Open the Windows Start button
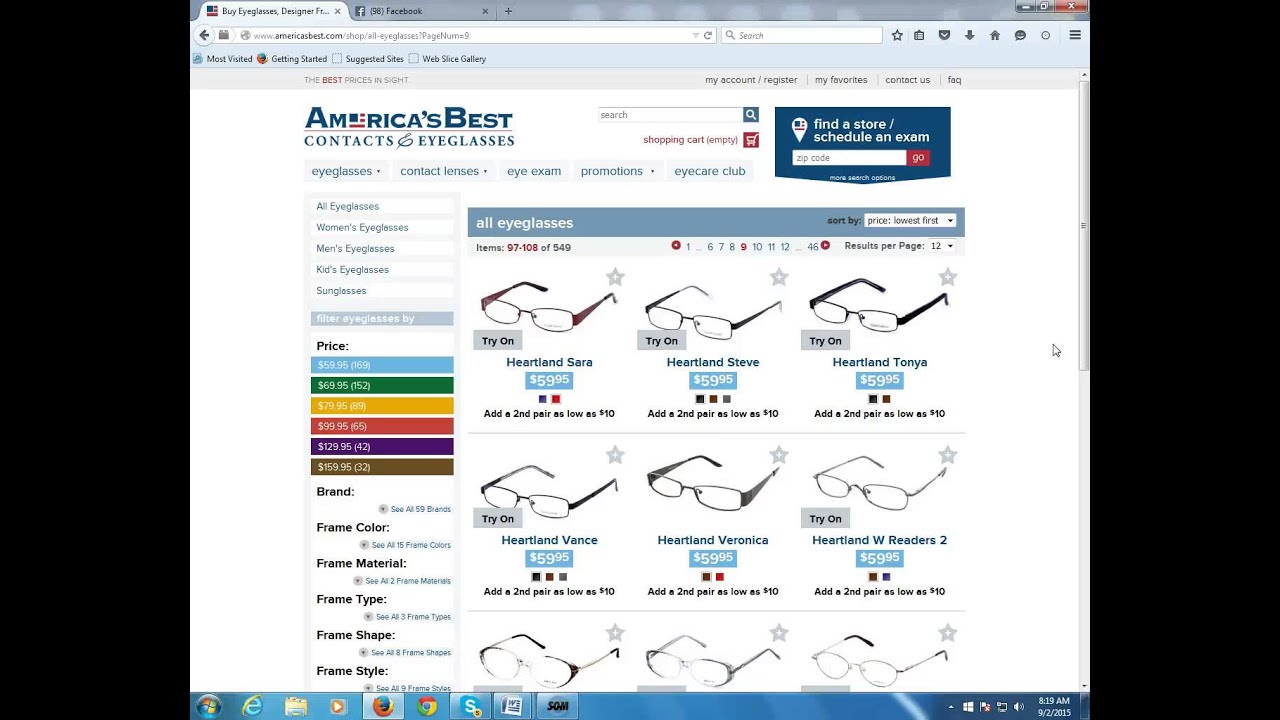 [208, 706]
